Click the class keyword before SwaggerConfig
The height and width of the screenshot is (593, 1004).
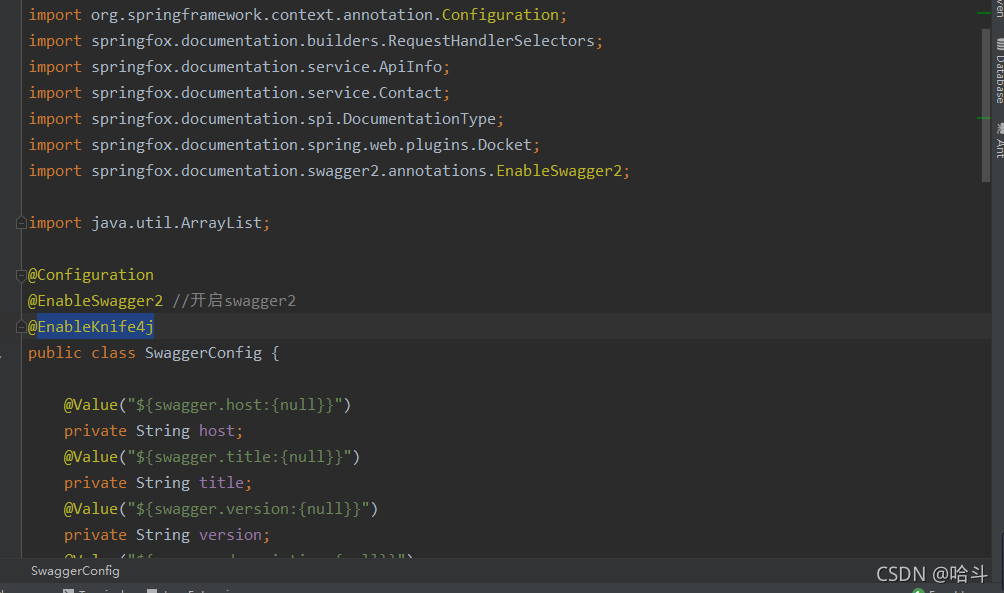pyautogui.click(x=113, y=353)
